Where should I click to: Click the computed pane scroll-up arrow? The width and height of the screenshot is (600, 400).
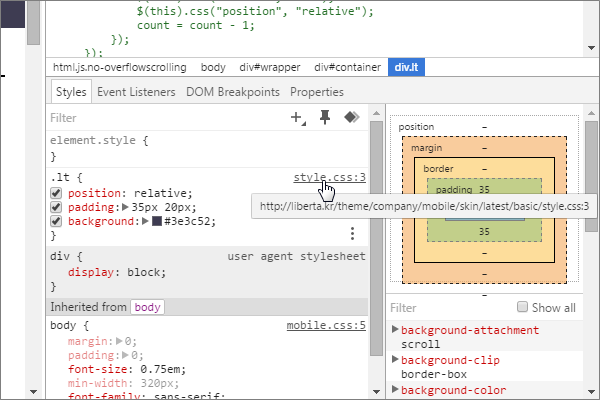(x=591, y=113)
